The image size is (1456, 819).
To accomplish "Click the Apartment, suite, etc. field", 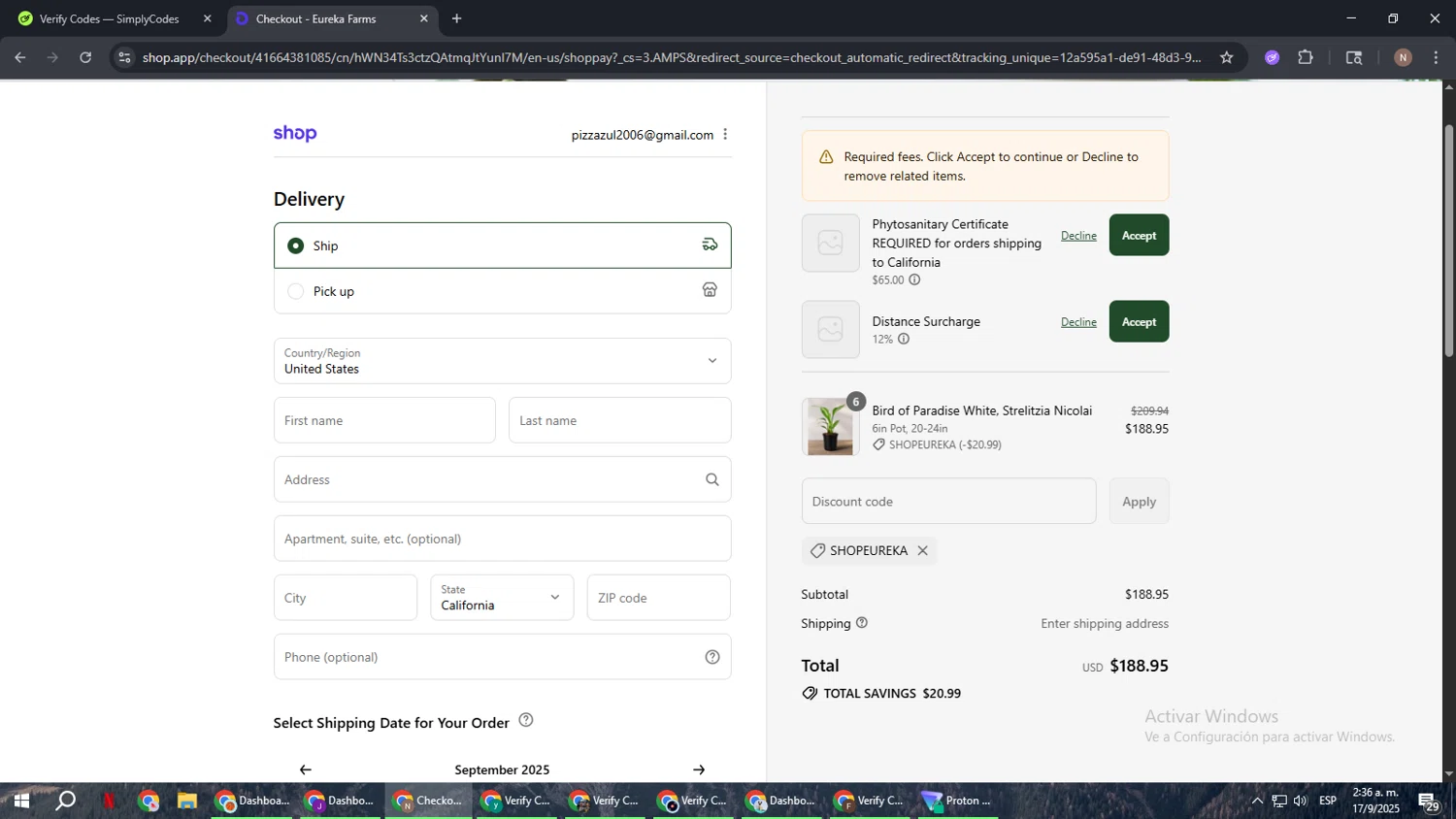I will [x=502, y=539].
